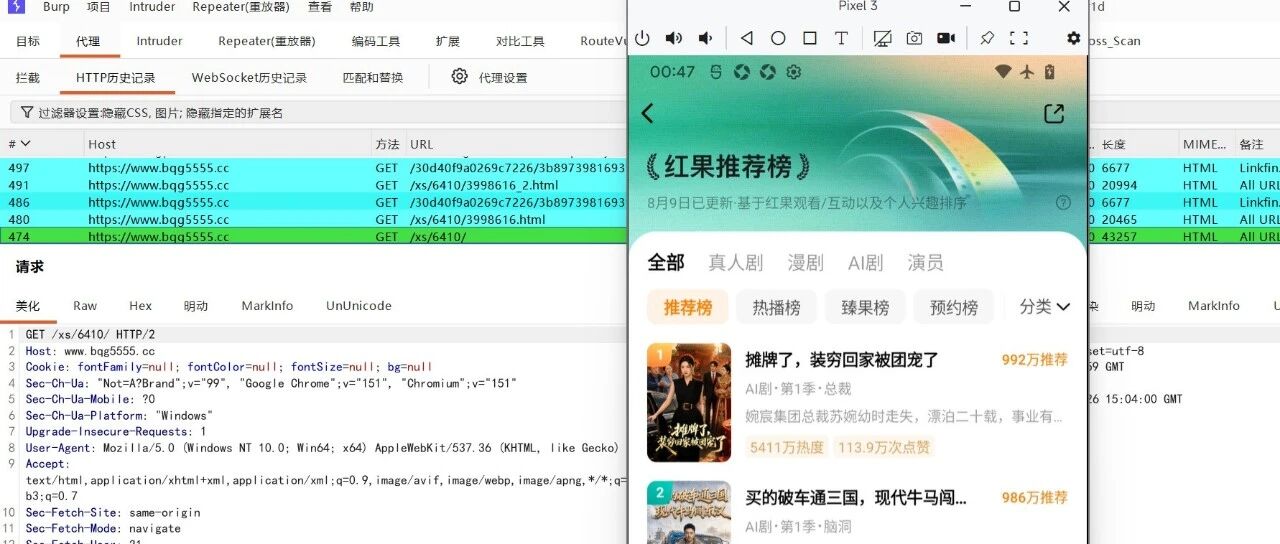
Task: Switch to the 目标 tab
Action: (x=28, y=41)
